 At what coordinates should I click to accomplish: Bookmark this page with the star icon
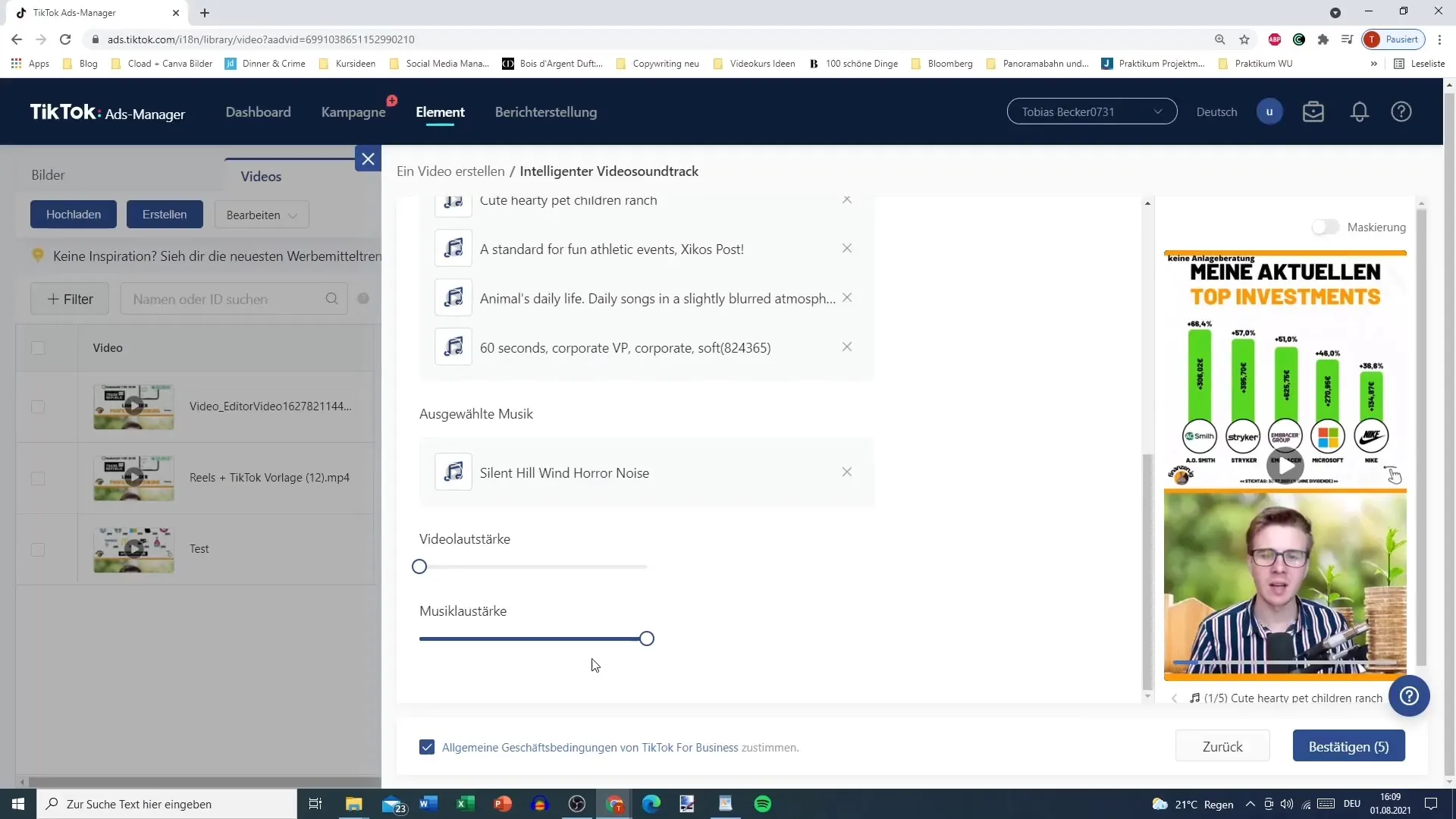(1244, 39)
